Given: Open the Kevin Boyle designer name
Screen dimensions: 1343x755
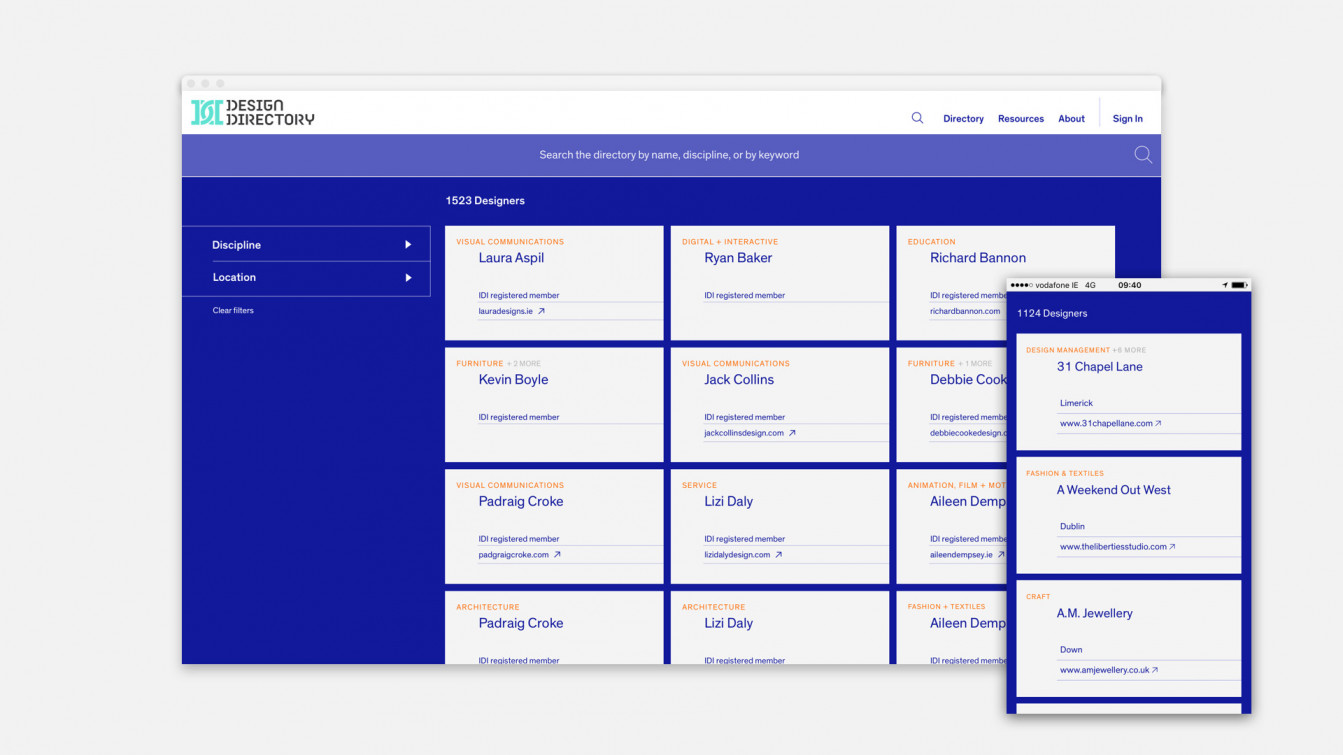Looking at the screenshot, I should [x=513, y=380].
